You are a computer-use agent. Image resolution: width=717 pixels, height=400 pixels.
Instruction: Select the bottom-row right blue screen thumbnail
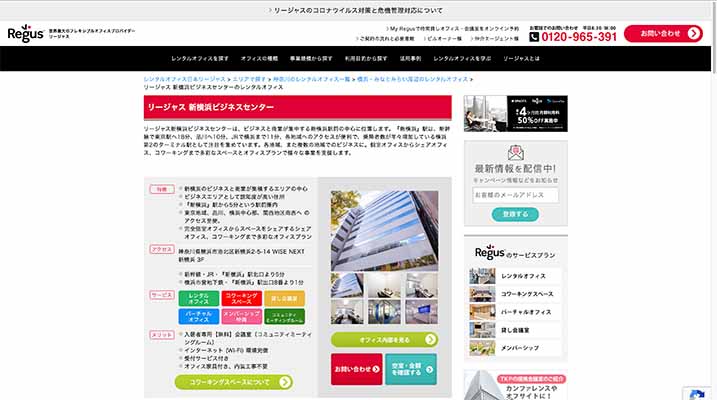point(422,312)
